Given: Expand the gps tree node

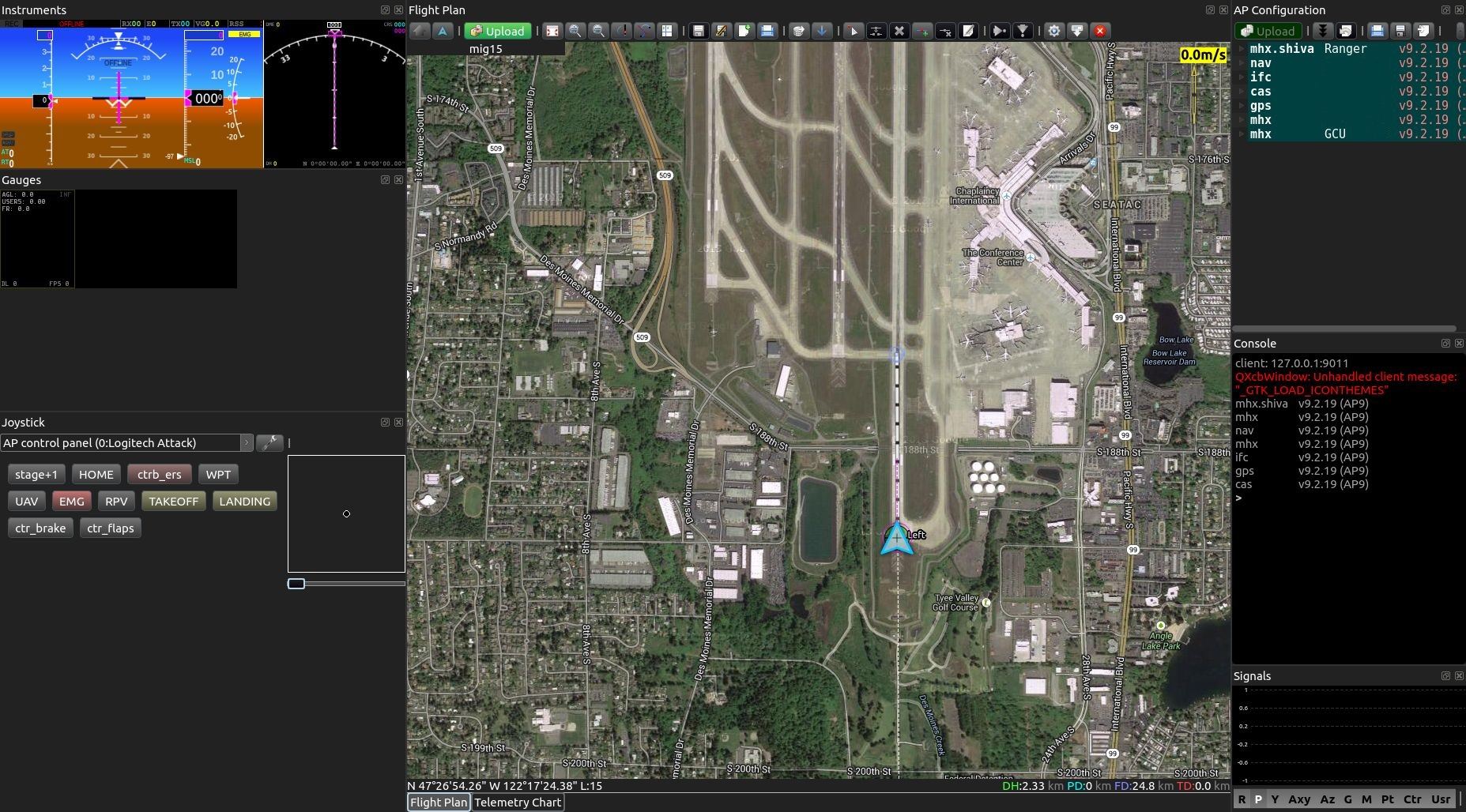Looking at the screenshot, I should click(1242, 106).
